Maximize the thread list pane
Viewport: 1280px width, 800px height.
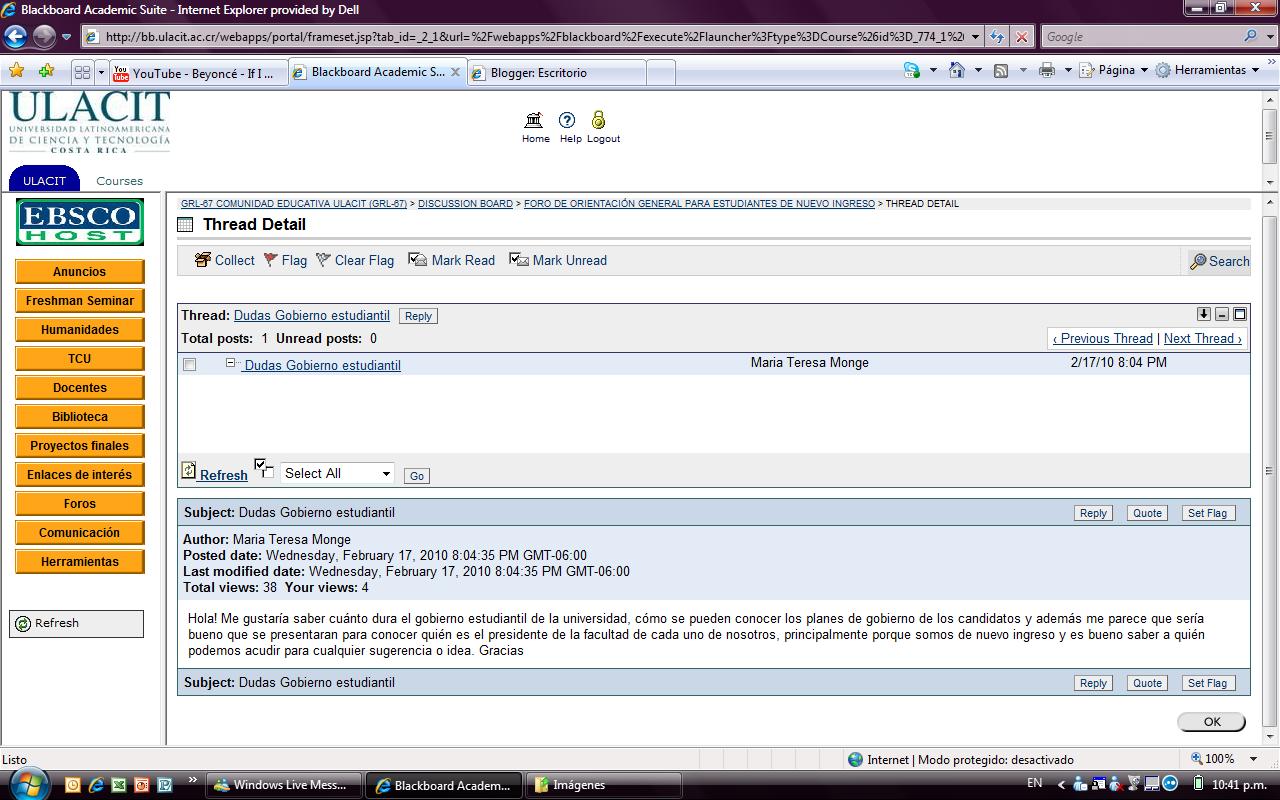pos(1240,314)
